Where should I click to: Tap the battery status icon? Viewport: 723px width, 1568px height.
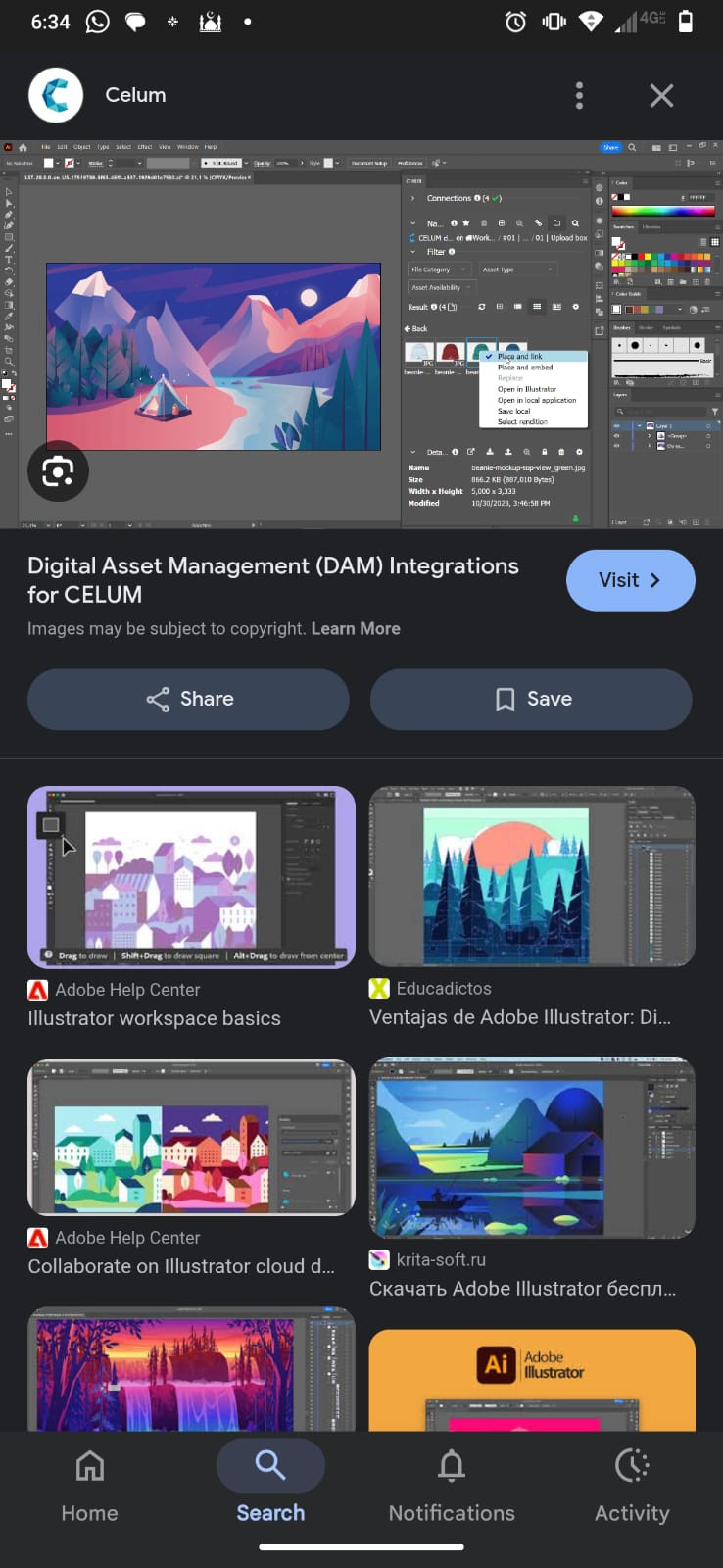(x=686, y=22)
